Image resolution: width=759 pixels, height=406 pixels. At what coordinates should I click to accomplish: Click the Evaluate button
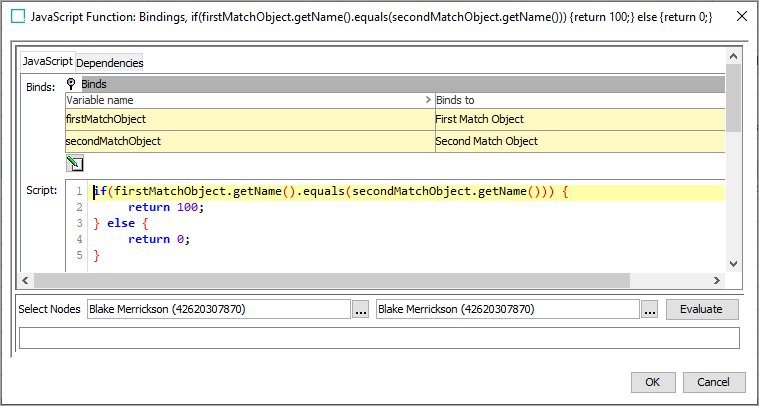(x=702, y=309)
